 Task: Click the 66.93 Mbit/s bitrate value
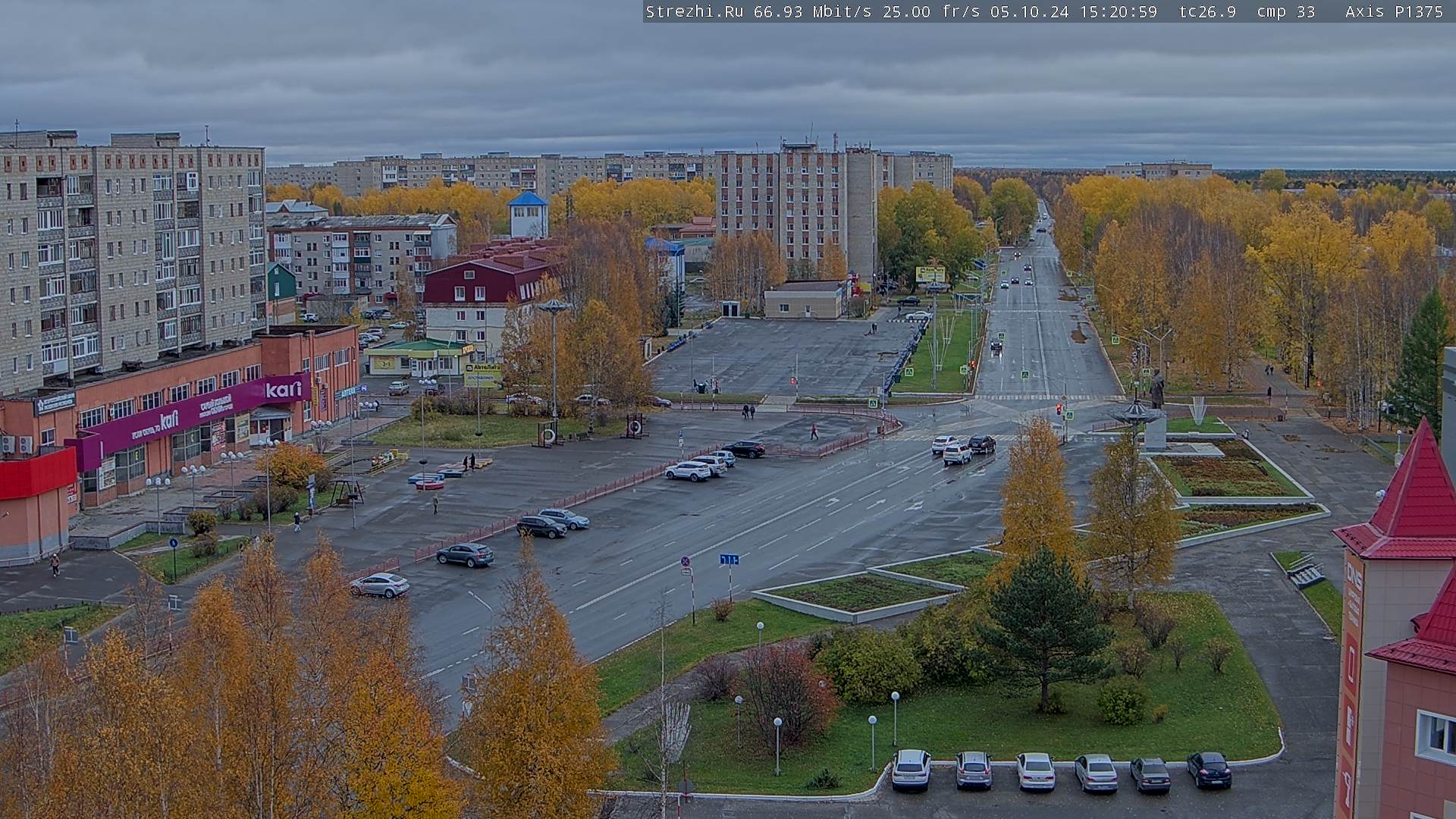click(x=812, y=11)
